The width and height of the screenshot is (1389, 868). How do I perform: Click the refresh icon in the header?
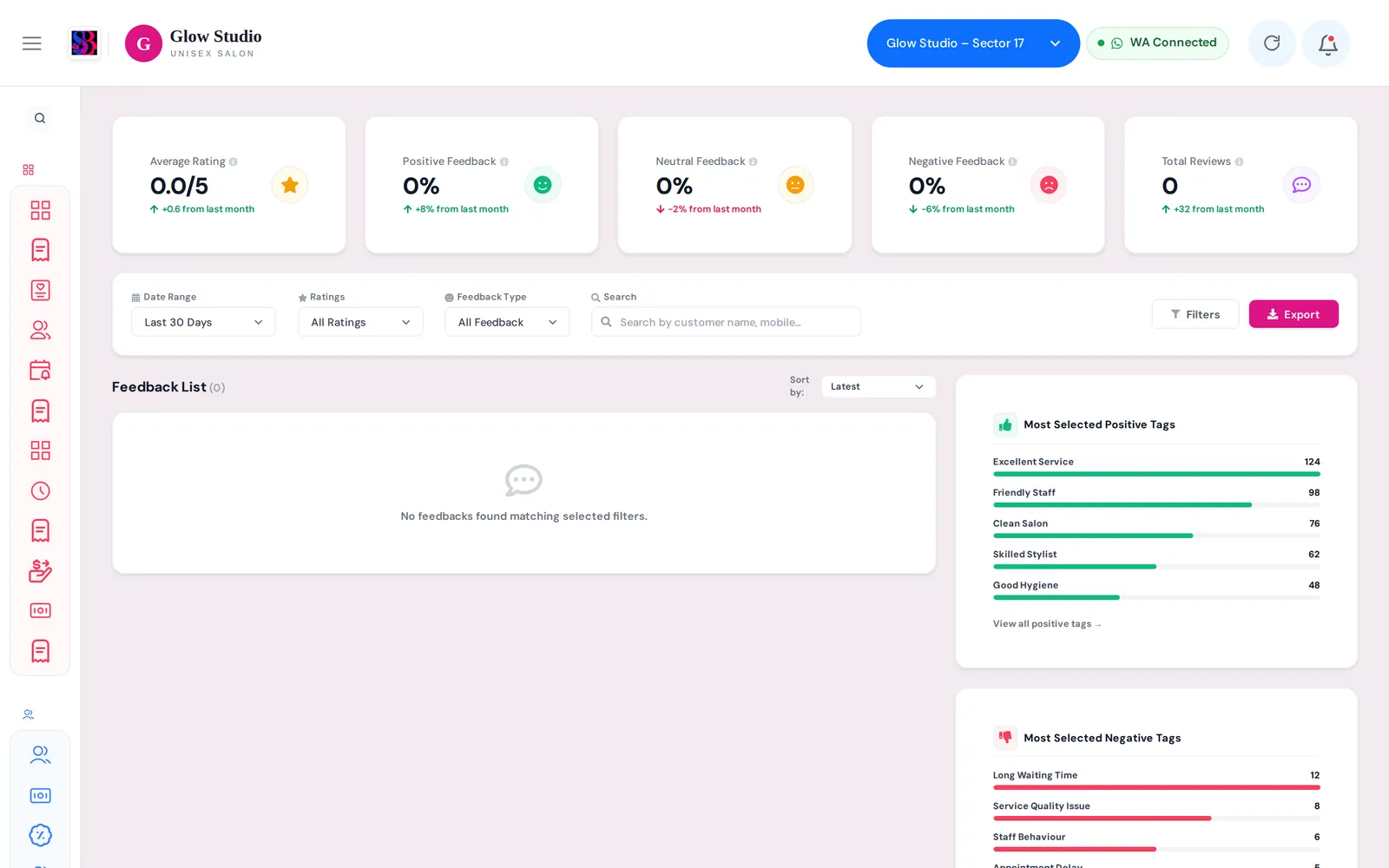coord(1272,43)
